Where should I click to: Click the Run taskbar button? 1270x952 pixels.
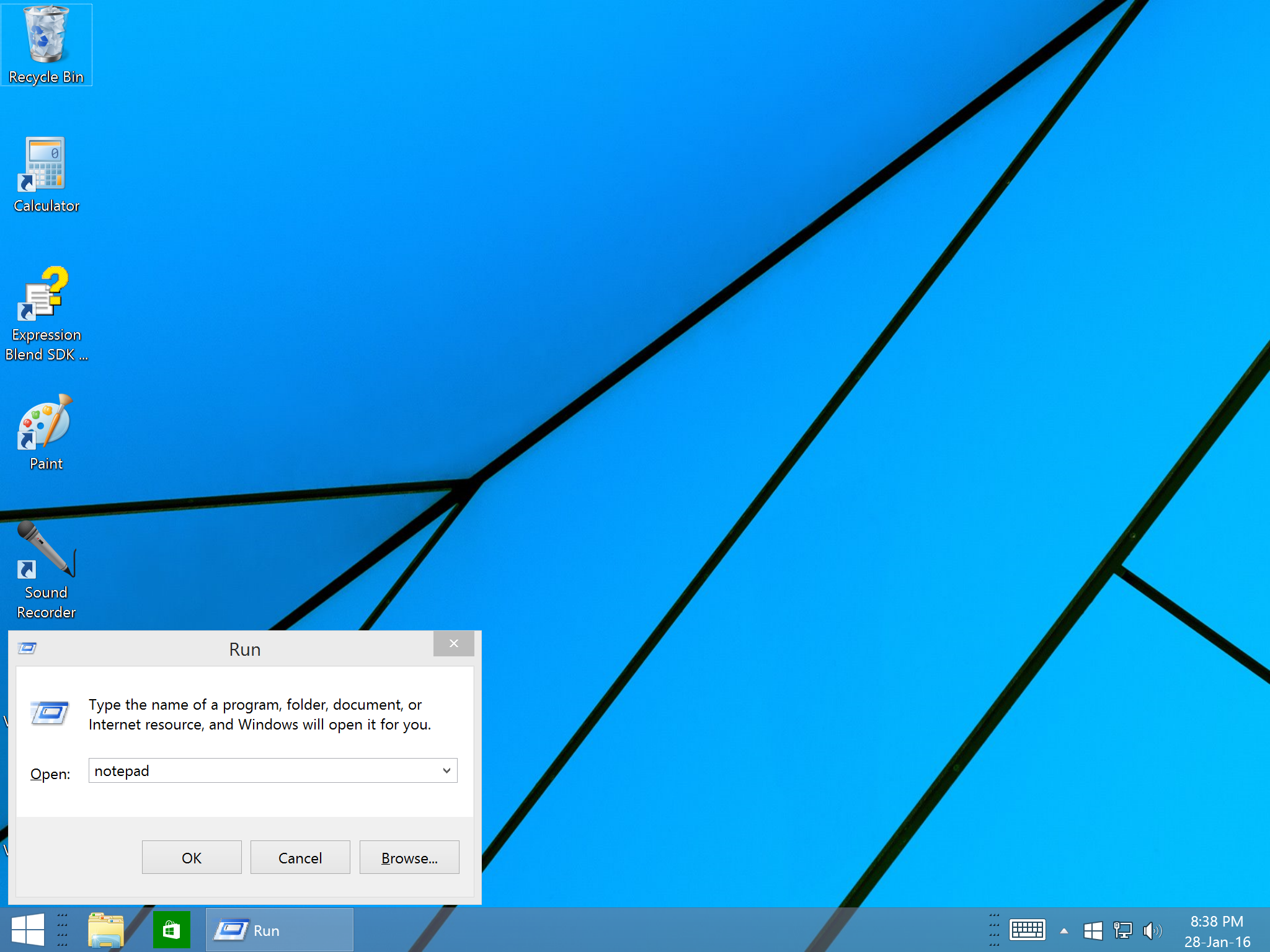[x=279, y=930]
